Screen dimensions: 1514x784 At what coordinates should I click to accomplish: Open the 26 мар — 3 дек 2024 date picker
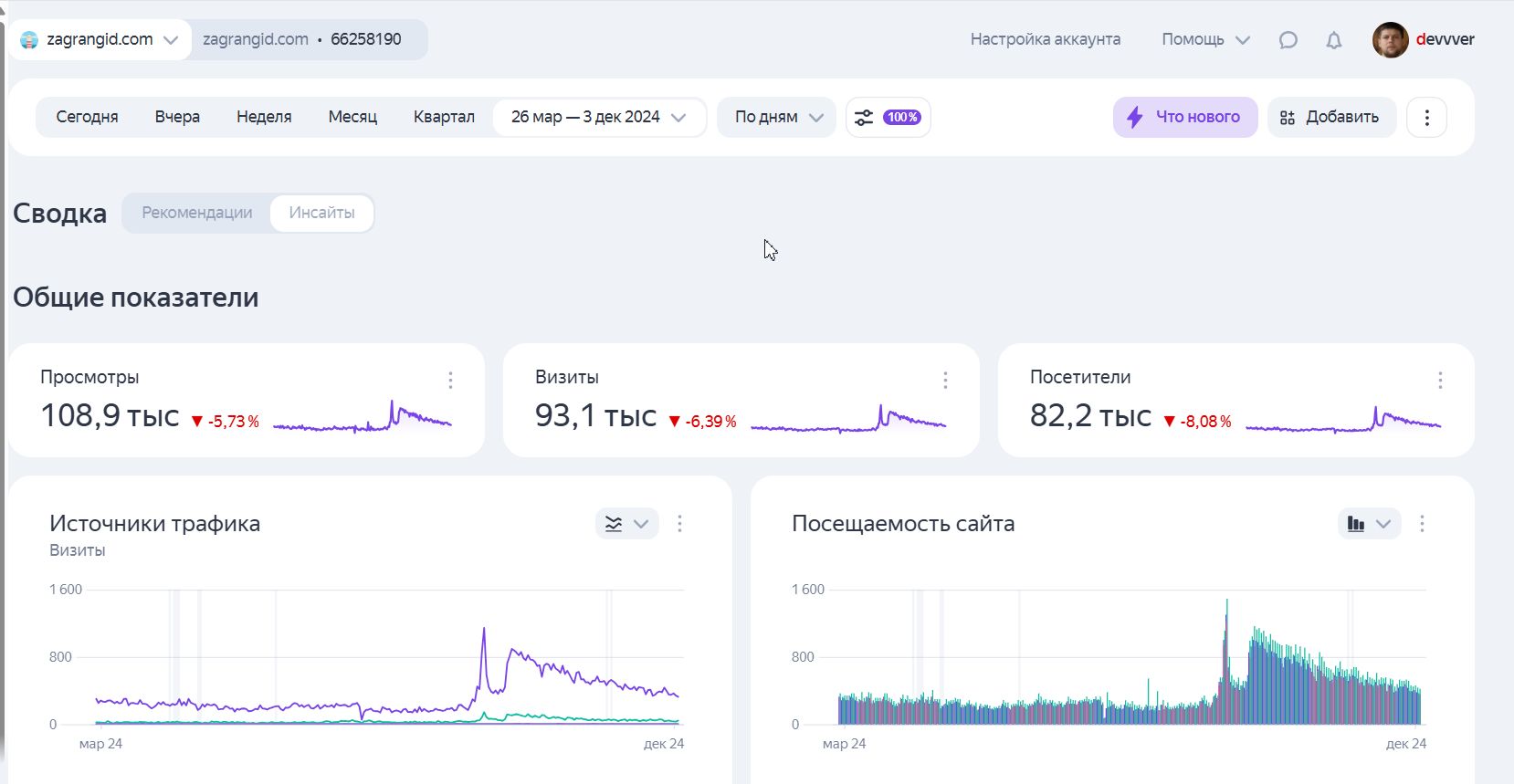tap(598, 117)
